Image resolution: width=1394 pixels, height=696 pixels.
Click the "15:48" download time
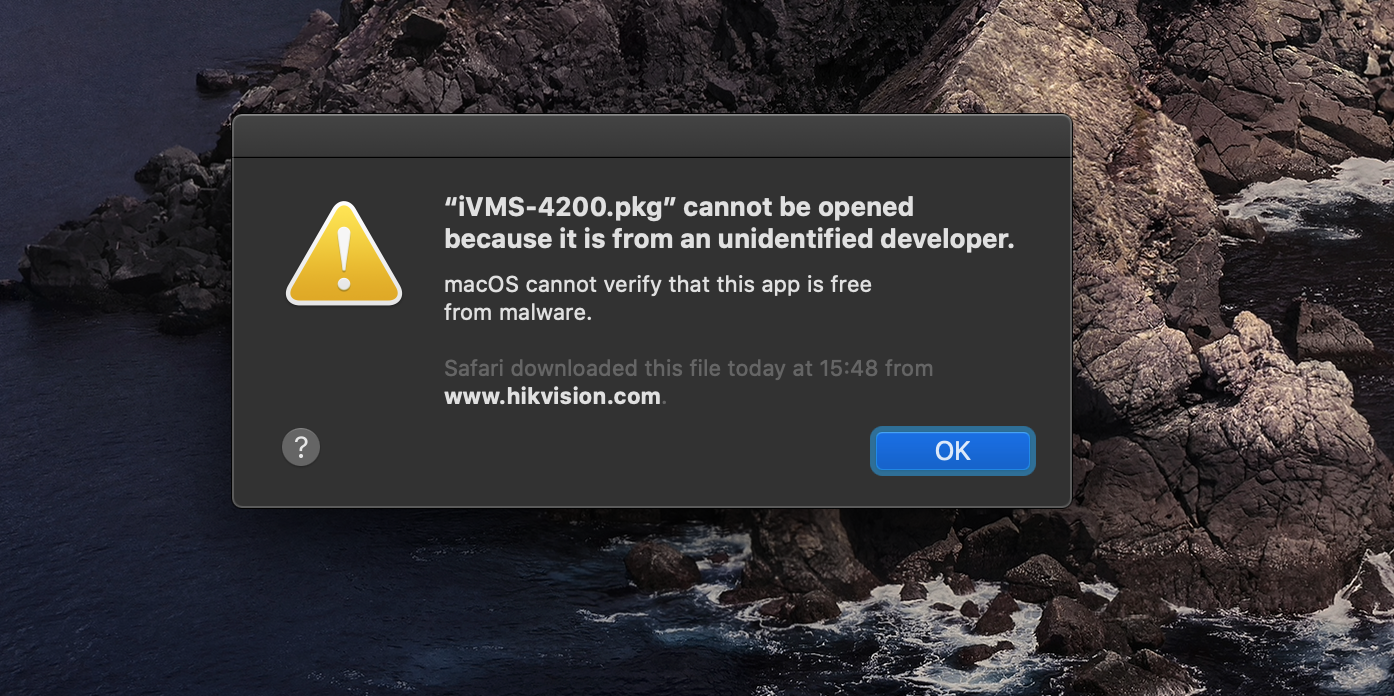click(851, 368)
